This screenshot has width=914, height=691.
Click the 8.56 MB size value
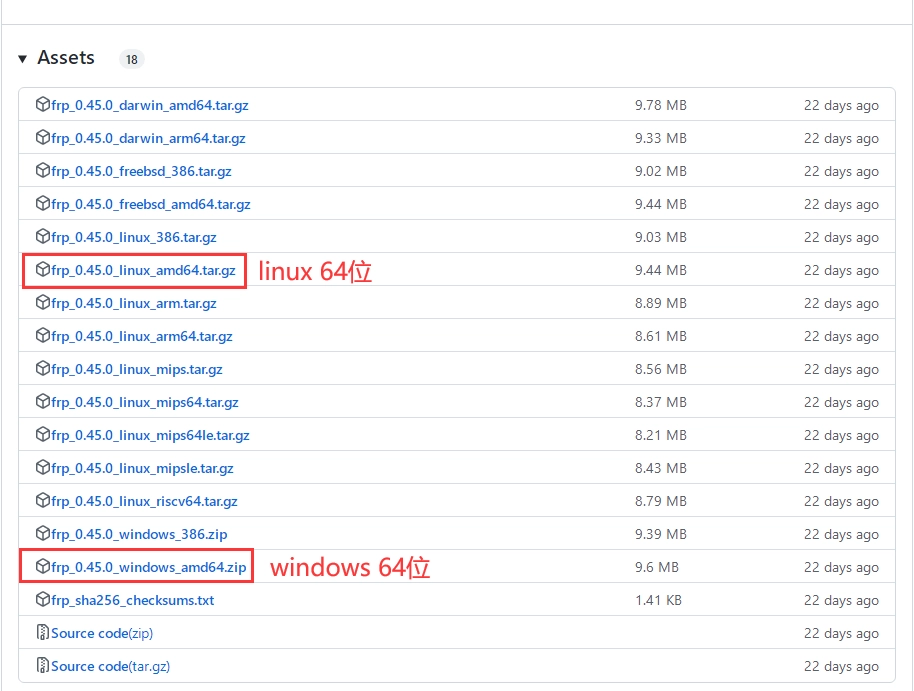(x=661, y=369)
